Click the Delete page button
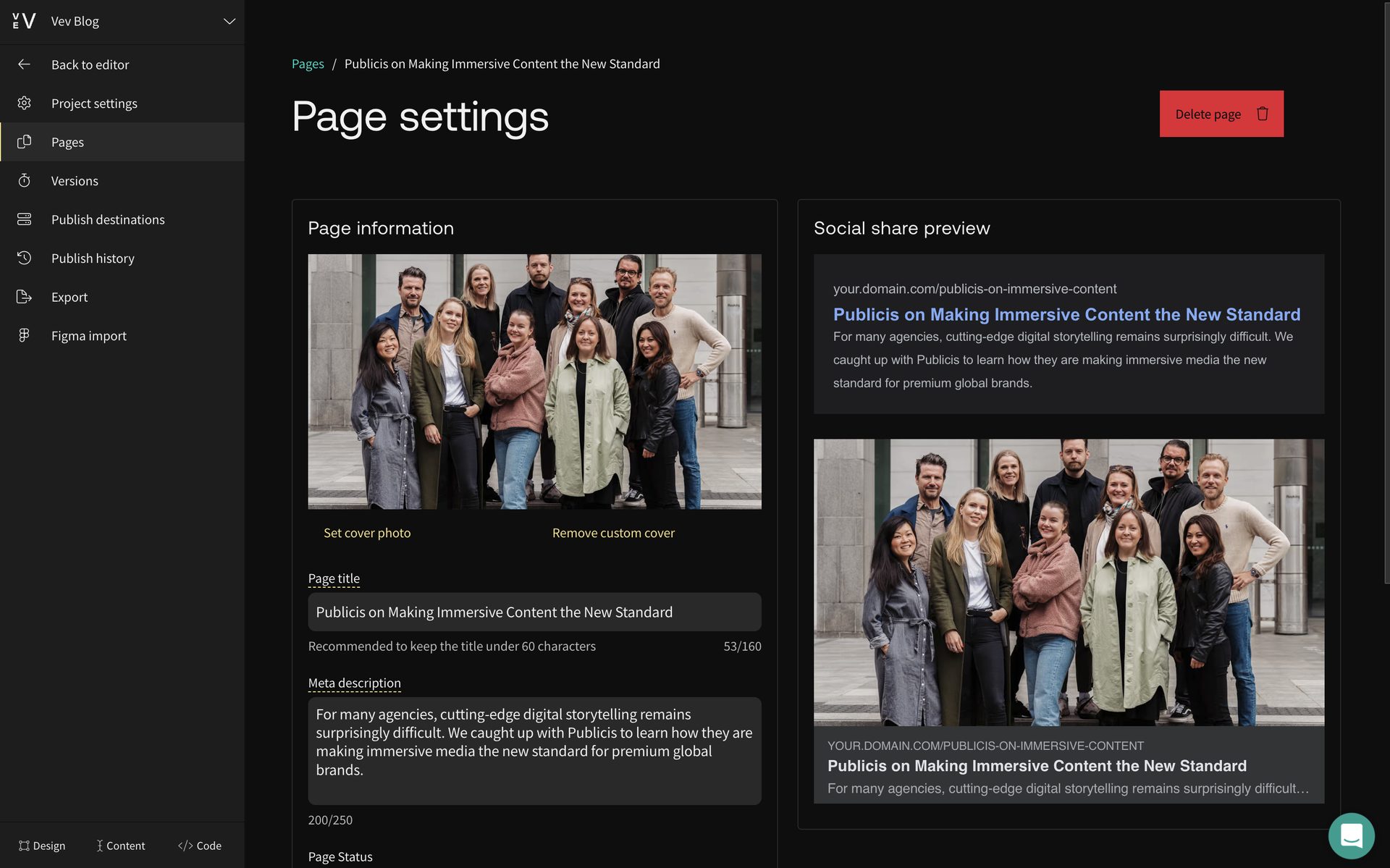 [x=1221, y=114]
